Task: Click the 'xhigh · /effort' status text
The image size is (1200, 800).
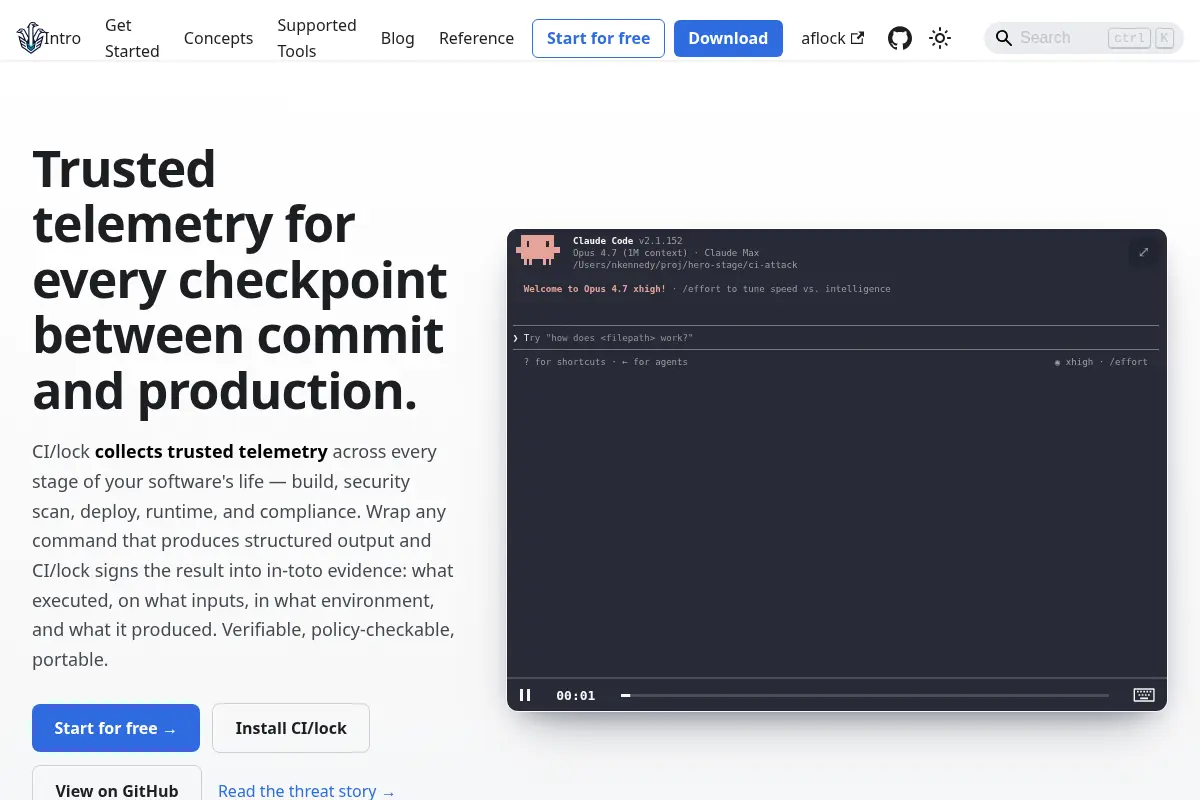Action: tap(1101, 362)
